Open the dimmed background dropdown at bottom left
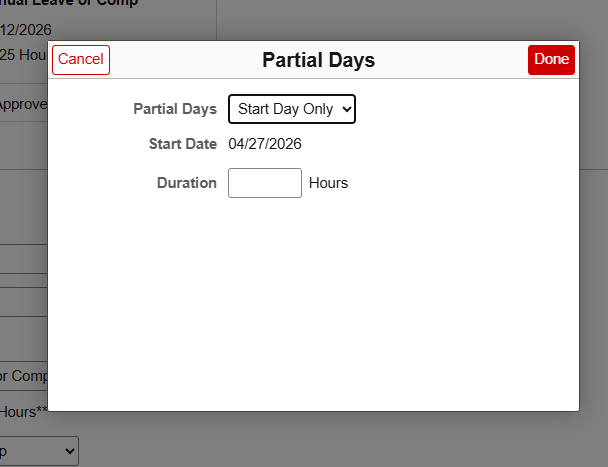Viewport: 608px width, 467px height. (x=39, y=451)
